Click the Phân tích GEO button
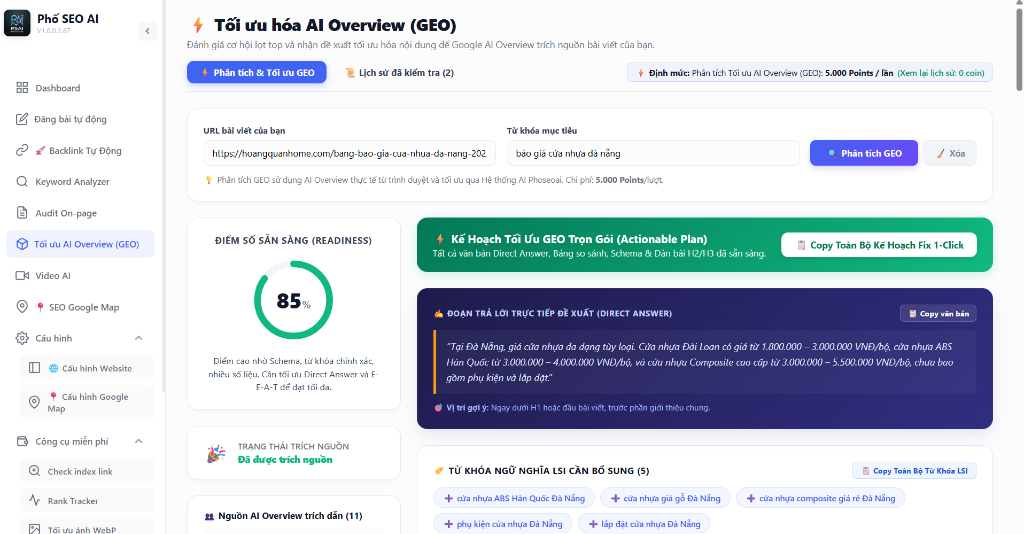The image size is (1024, 534). [864, 153]
